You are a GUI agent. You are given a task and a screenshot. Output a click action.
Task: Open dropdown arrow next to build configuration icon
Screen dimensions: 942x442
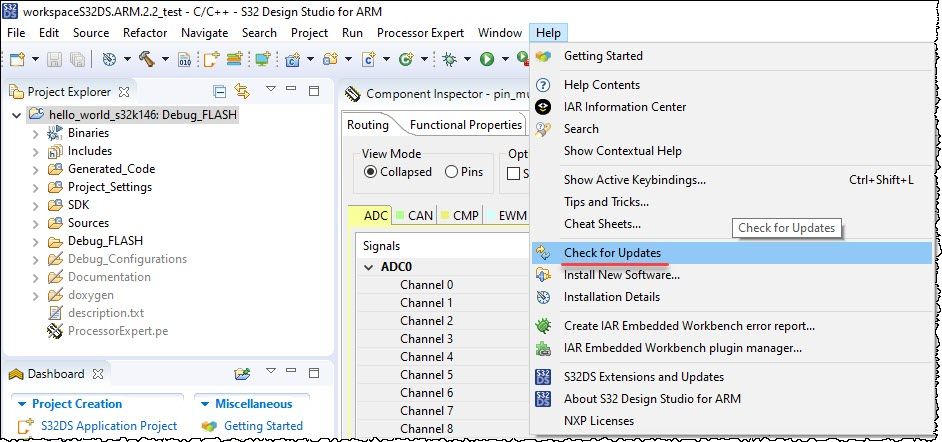coord(127,59)
